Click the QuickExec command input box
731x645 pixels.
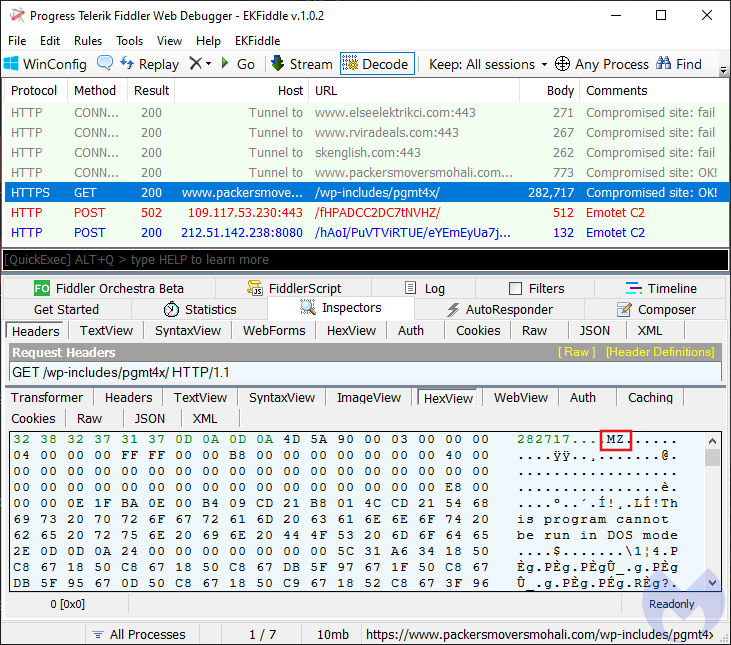tap(365, 260)
